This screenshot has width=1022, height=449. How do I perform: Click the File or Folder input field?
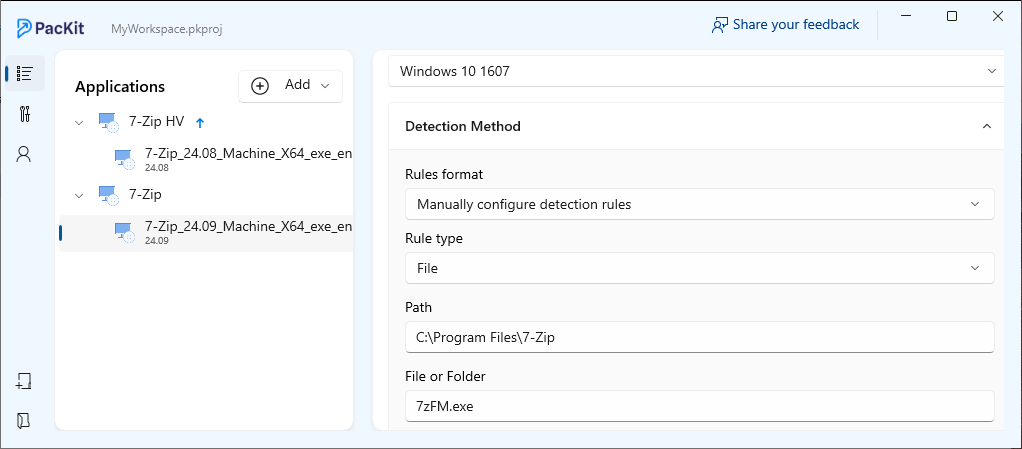pos(700,406)
